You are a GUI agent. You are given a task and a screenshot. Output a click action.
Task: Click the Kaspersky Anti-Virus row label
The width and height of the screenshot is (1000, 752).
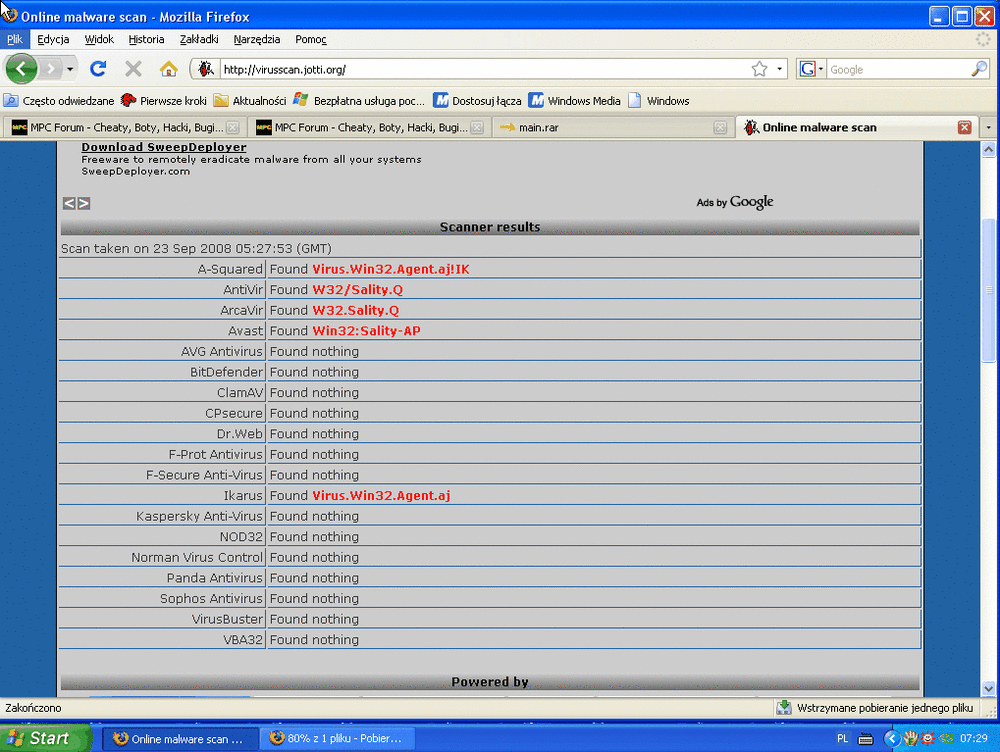pyautogui.click(x=199, y=516)
